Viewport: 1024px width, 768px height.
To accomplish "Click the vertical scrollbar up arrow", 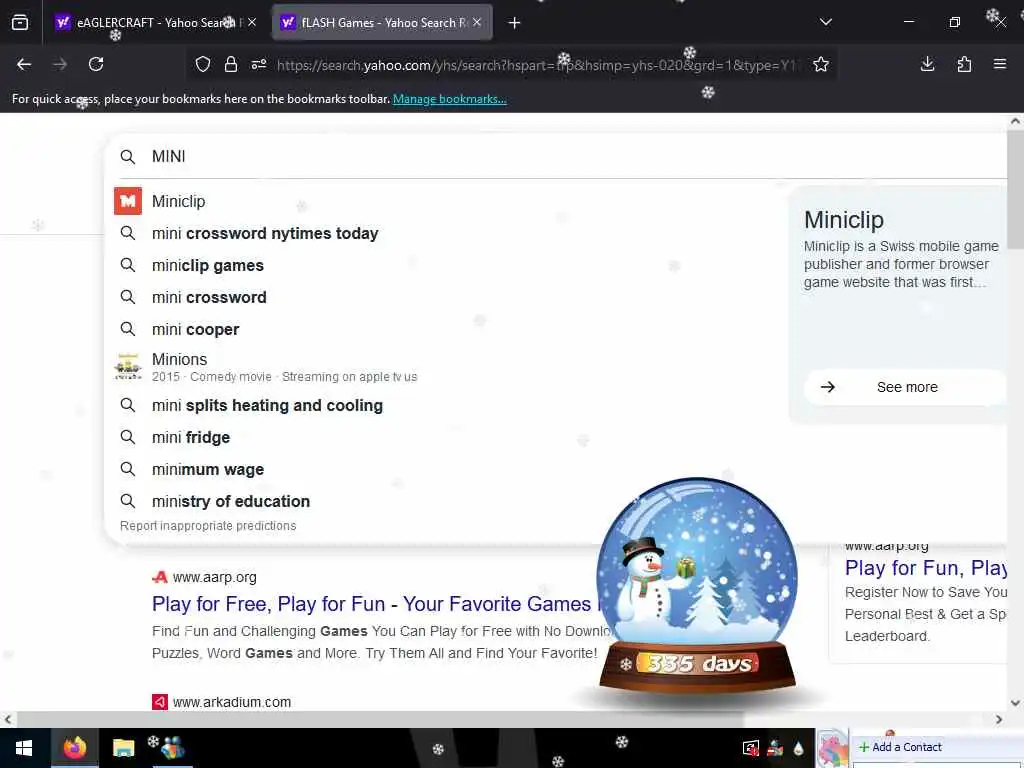I will [1015, 121].
